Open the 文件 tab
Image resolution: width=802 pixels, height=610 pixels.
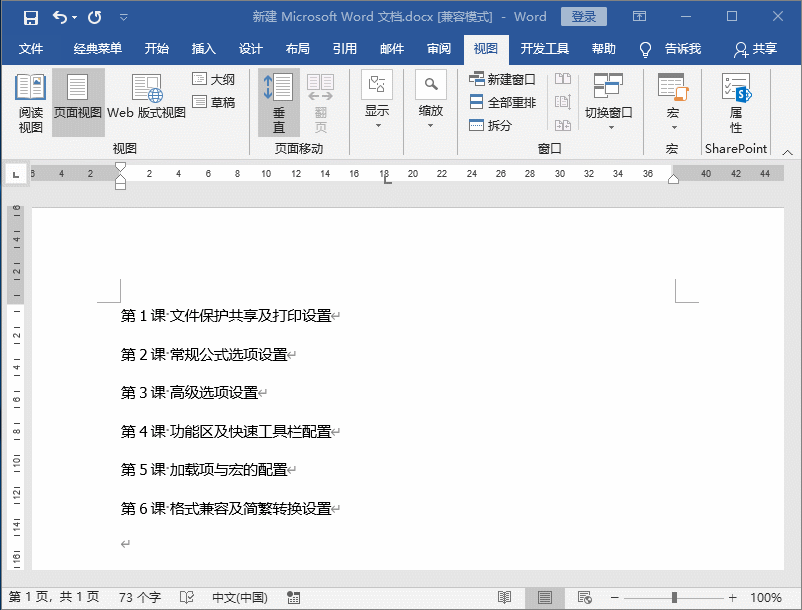[x=31, y=49]
